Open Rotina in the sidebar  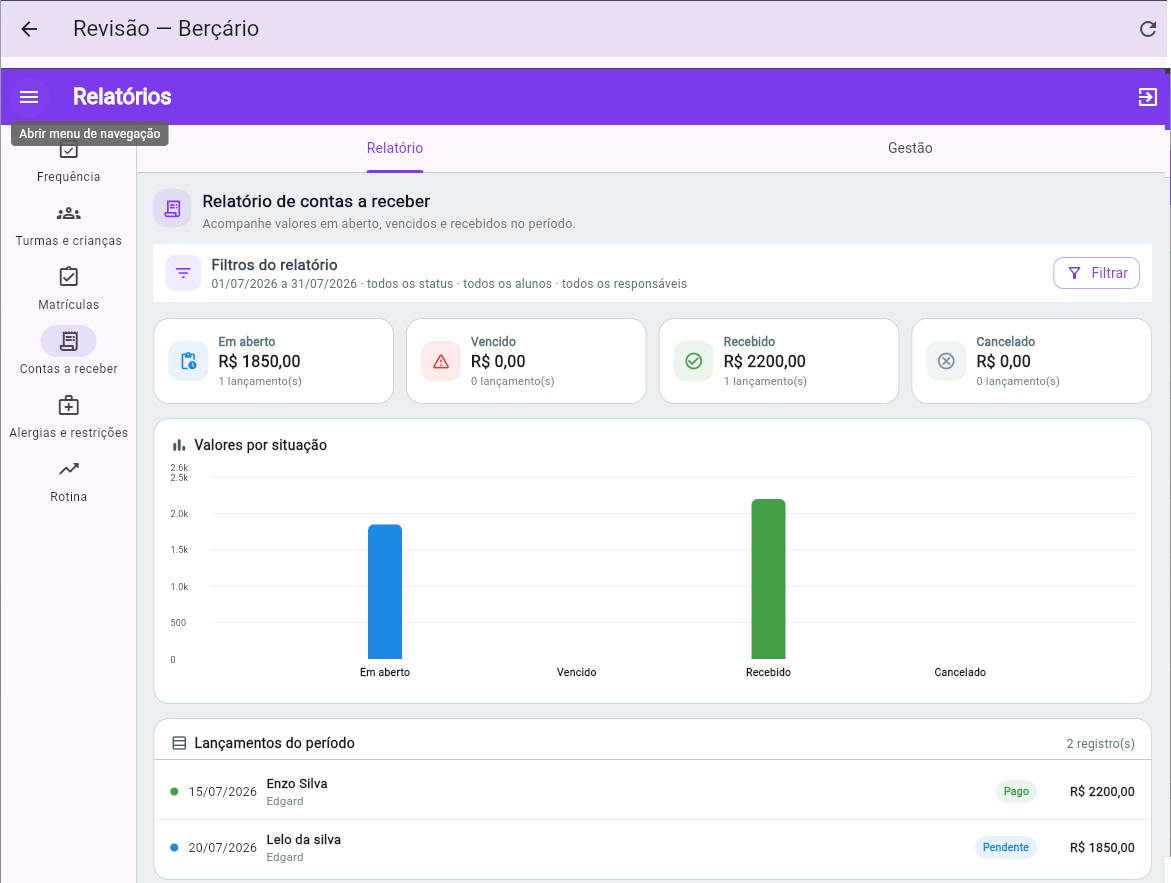69,482
